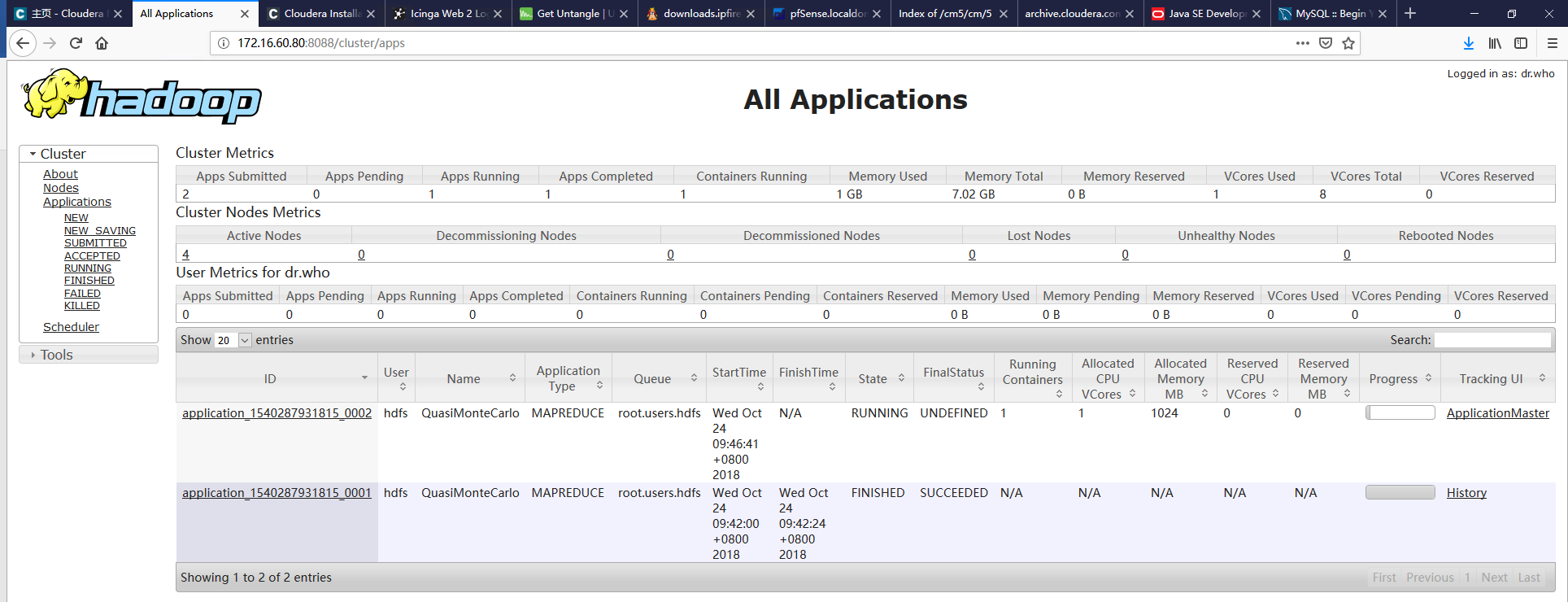The width and height of the screenshot is (1568, 602).
Task: Toggle the sidebar view icon
Action: pos(1521,43)
